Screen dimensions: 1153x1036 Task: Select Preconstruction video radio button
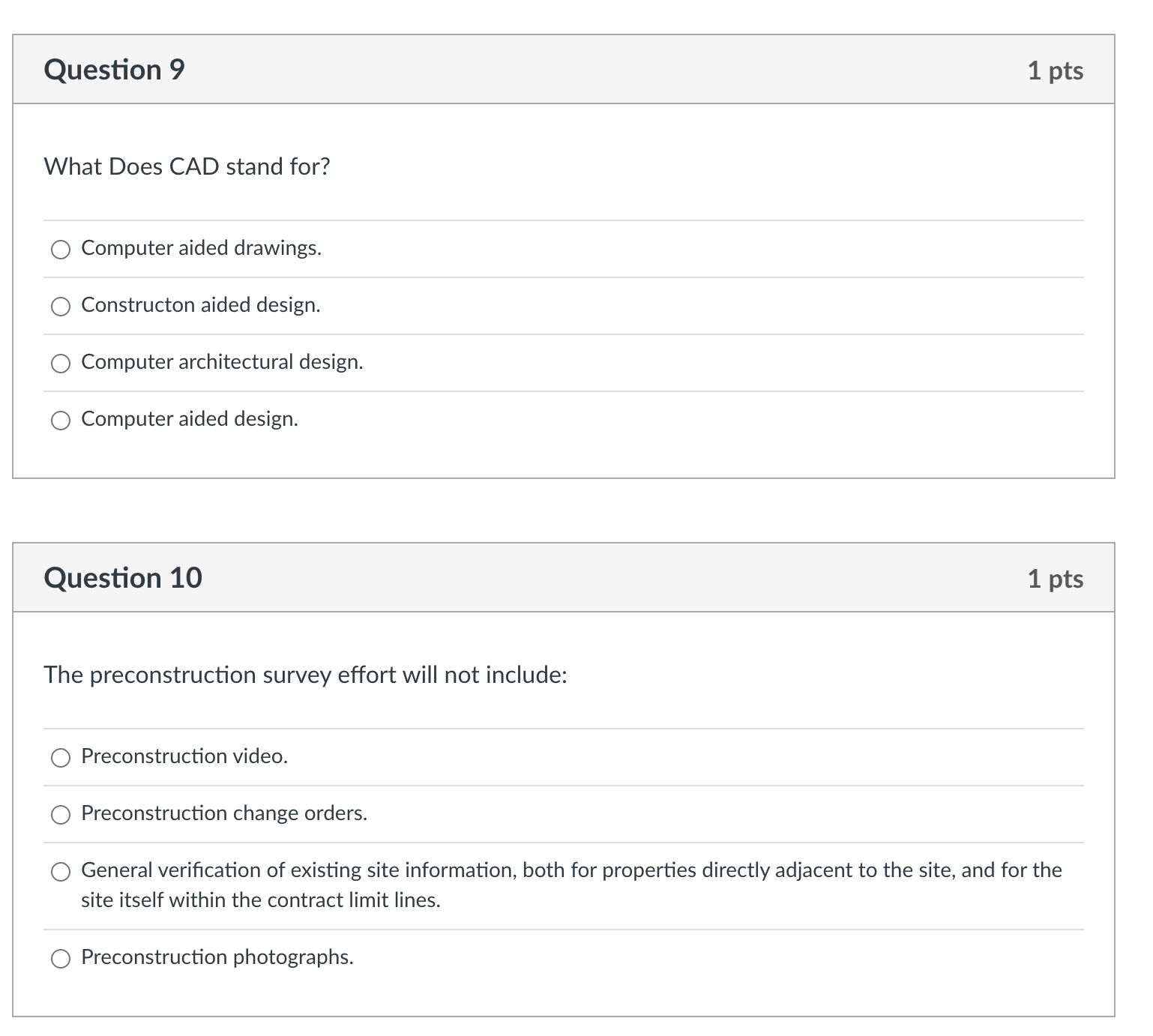click(x=61, y=758)
